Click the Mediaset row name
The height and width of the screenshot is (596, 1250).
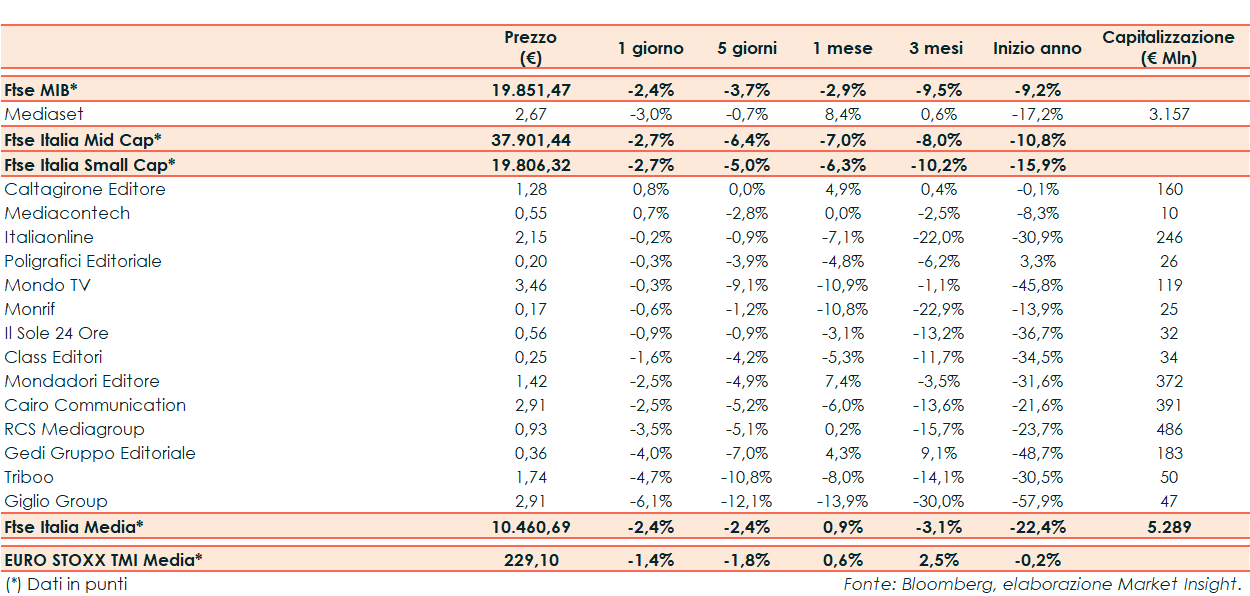point(44,114)
